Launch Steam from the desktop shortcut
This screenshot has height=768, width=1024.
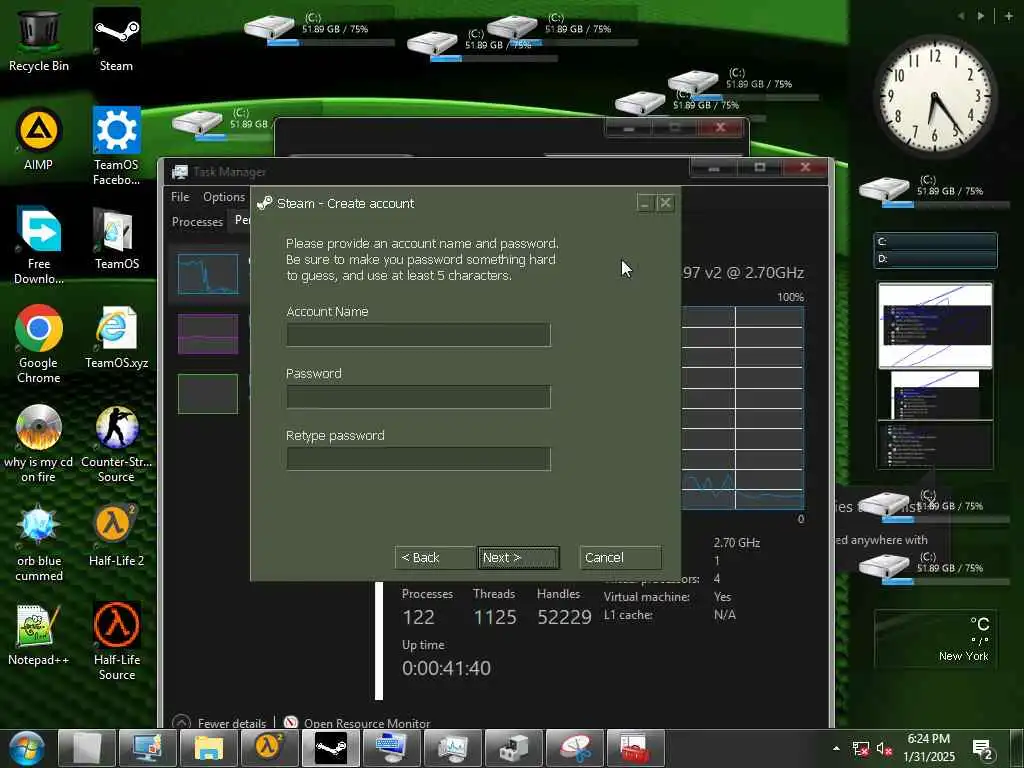click(x=116, y=39)
